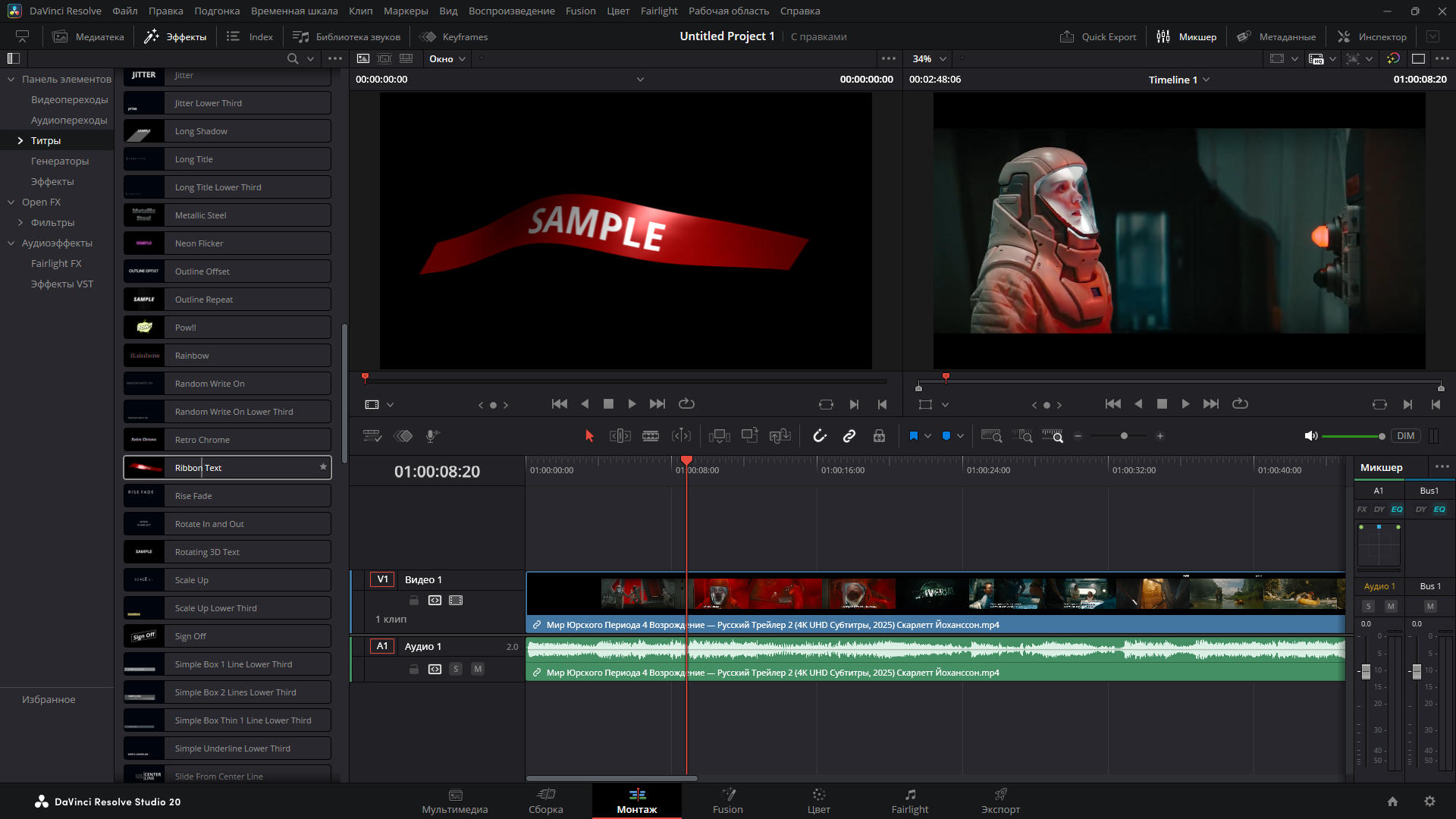Viewport: 1456px width, 819px height.
Task: Expand the Титры category in effects tree
Action: tap(20, 140)
